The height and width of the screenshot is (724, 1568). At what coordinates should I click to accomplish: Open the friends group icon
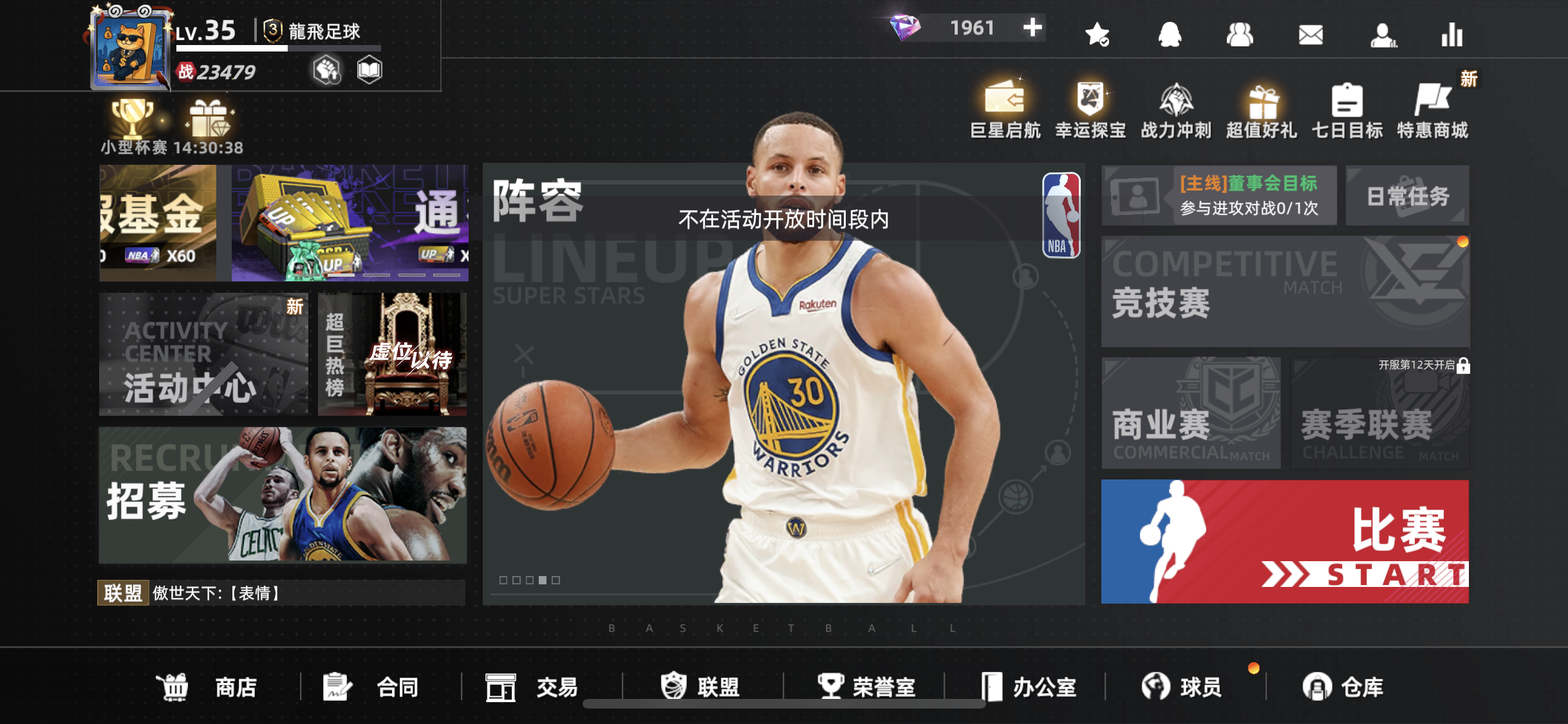click(1239, 34)
